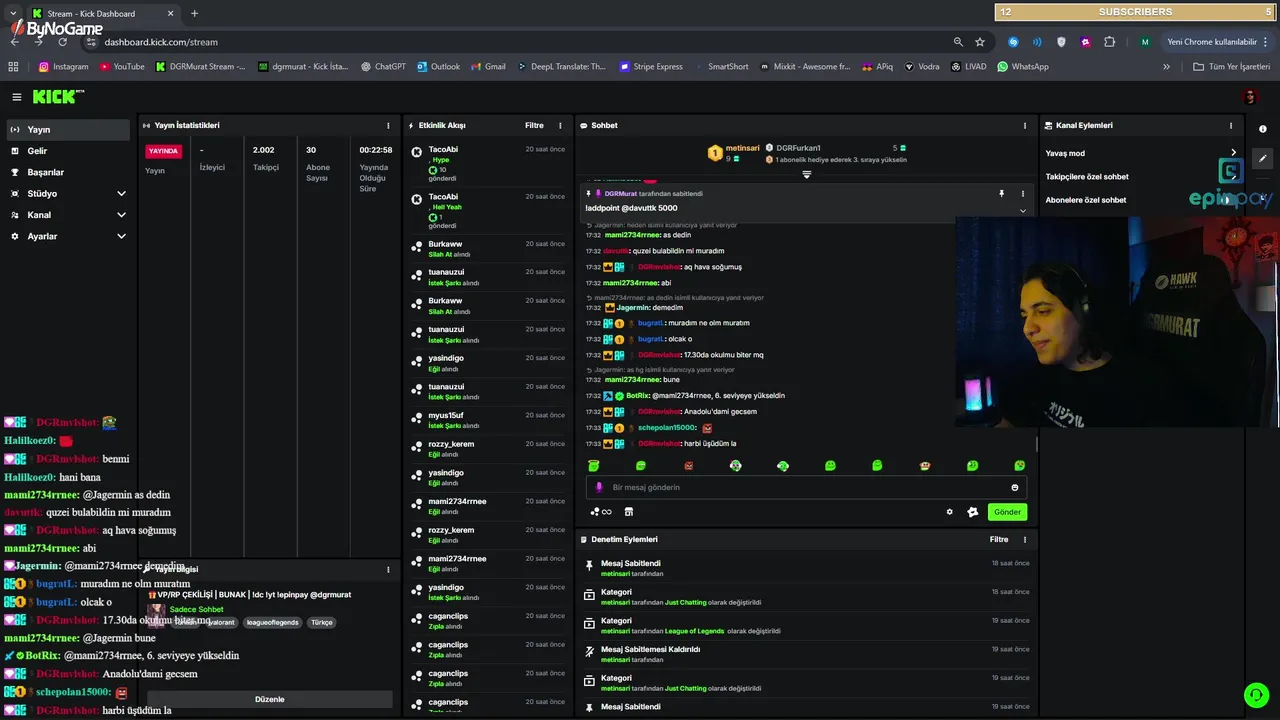
Task: Click Takipçilere özel sohbet option
Action: [x=1087, y=177]
